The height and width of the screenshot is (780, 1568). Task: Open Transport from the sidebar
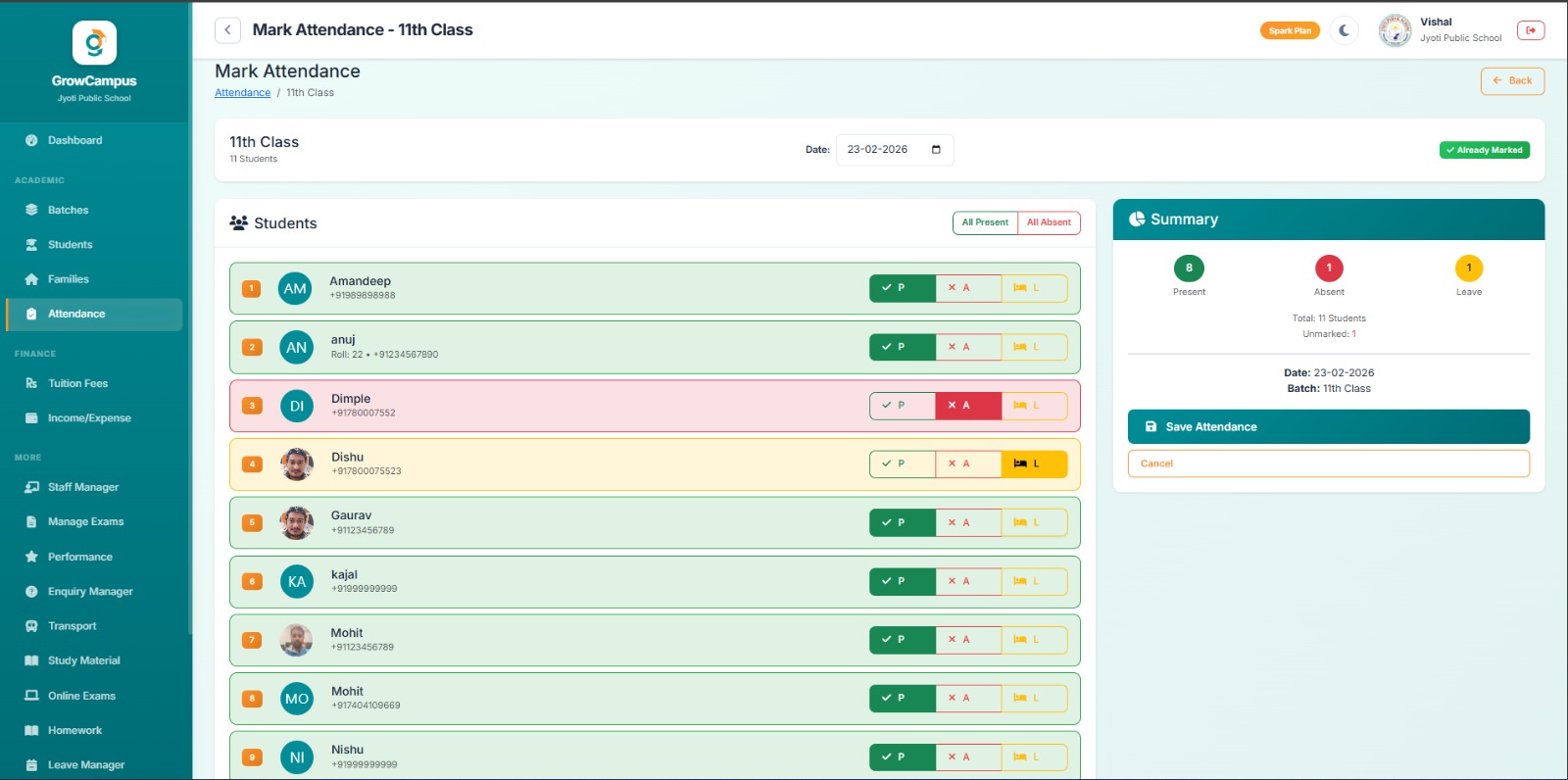tap(72, 626)
